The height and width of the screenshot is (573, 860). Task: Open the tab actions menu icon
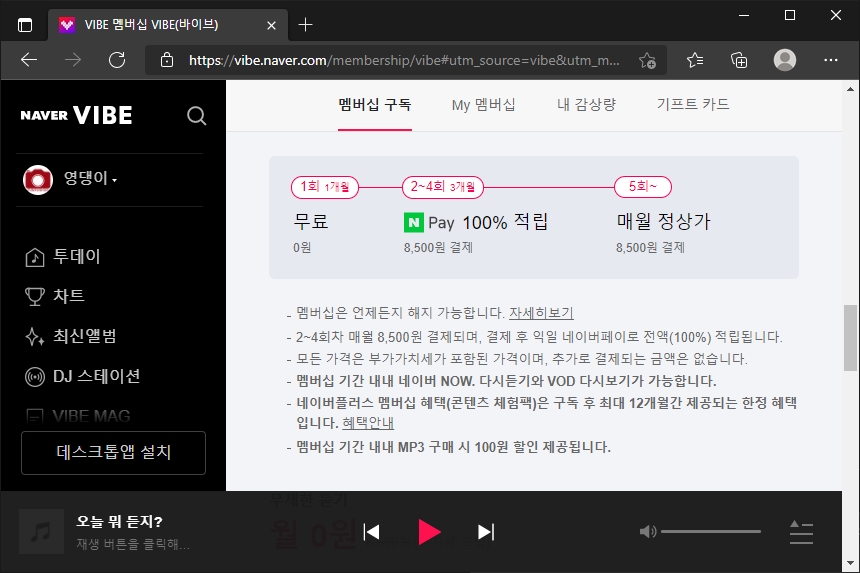pyautogui.click(x=25, y=25)
